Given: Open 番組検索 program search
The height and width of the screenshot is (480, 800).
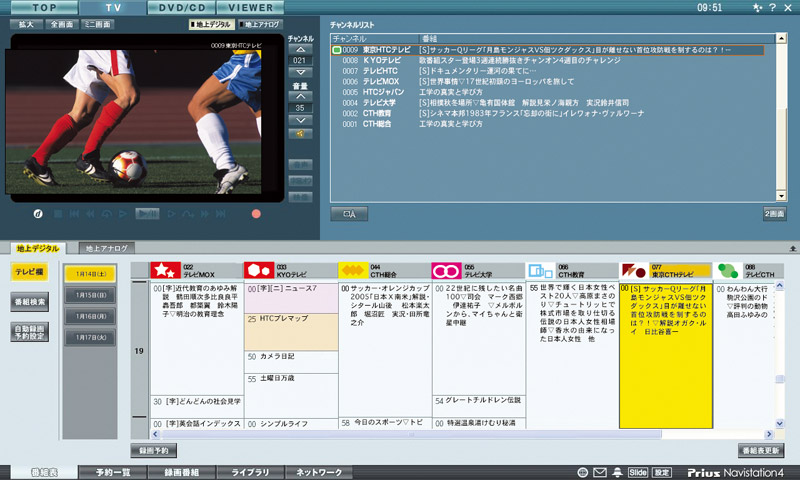Looking at the screenshot, I should click(30, 301).
